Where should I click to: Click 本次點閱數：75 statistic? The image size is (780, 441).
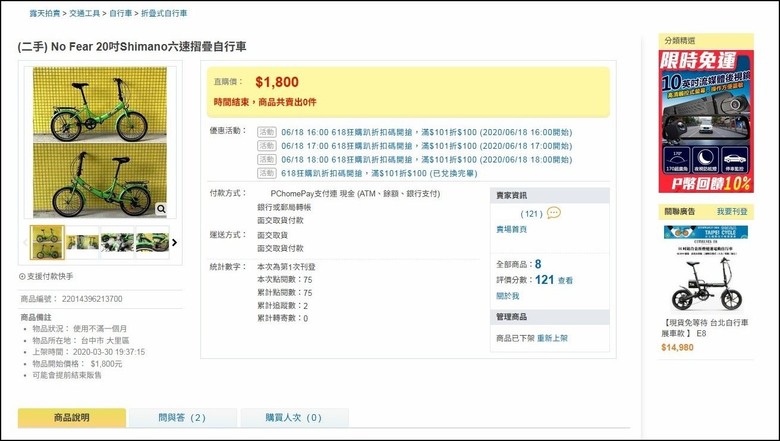[285, 280]
